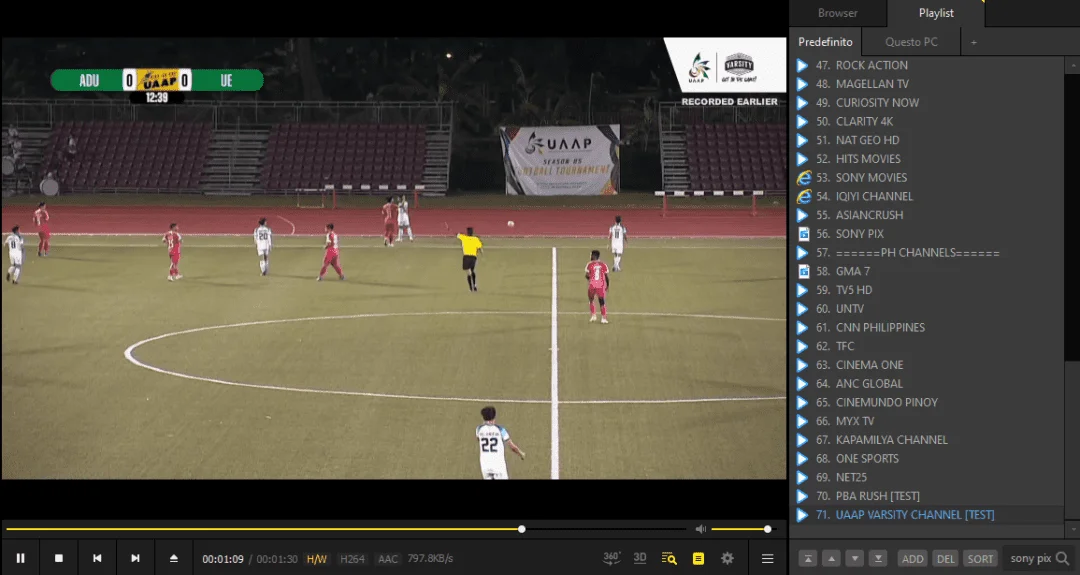Viewport: 1080px width, 575px height.
Task: Switch to the Playlist tab
Action: tap(936, 13)
